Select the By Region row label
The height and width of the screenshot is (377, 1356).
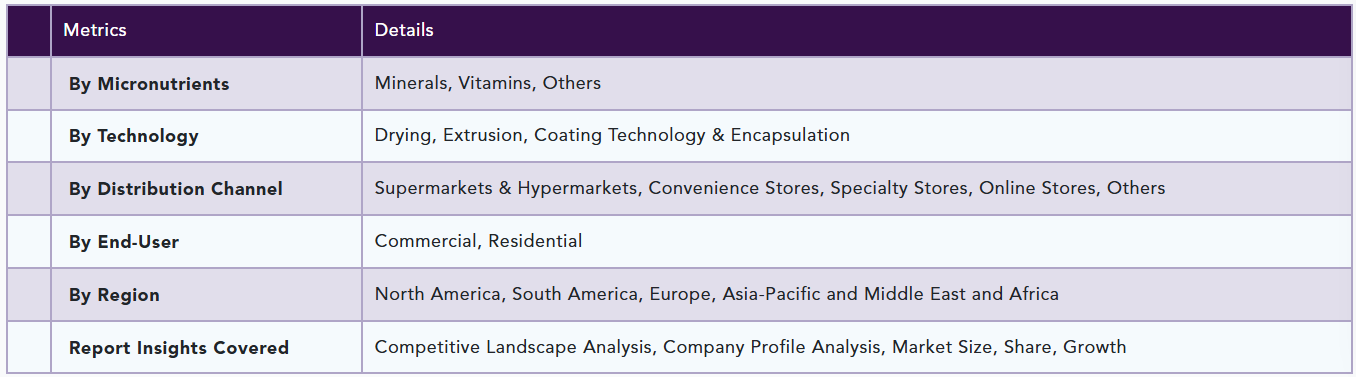(x=114, y=295)
